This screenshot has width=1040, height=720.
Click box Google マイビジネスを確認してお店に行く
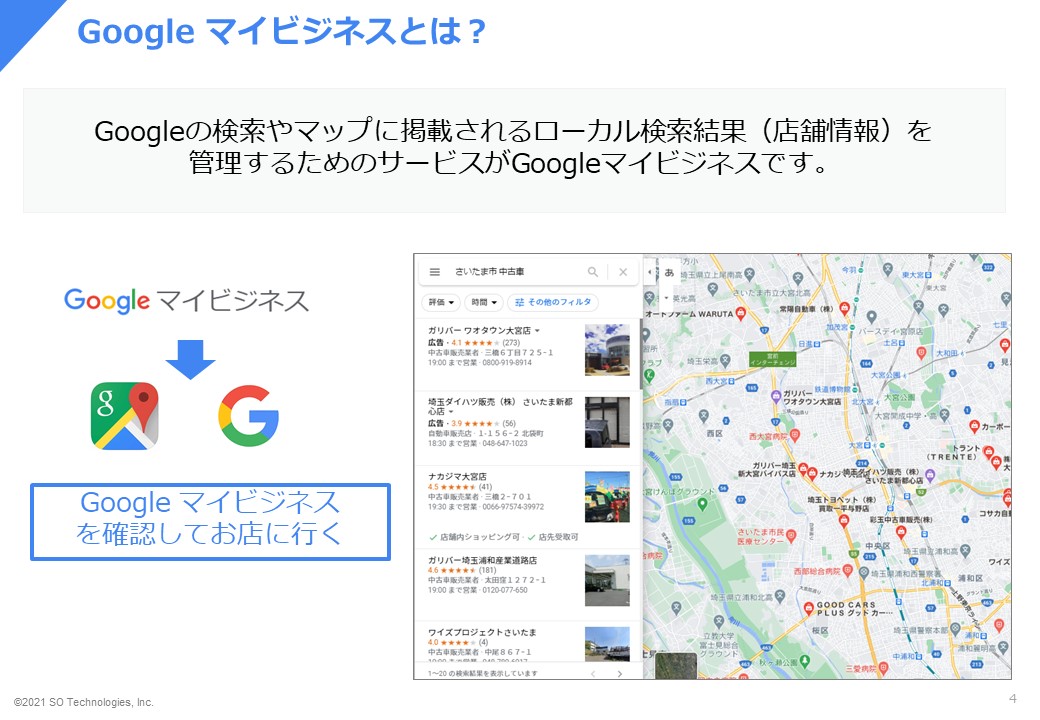click(x=210, y=522)
